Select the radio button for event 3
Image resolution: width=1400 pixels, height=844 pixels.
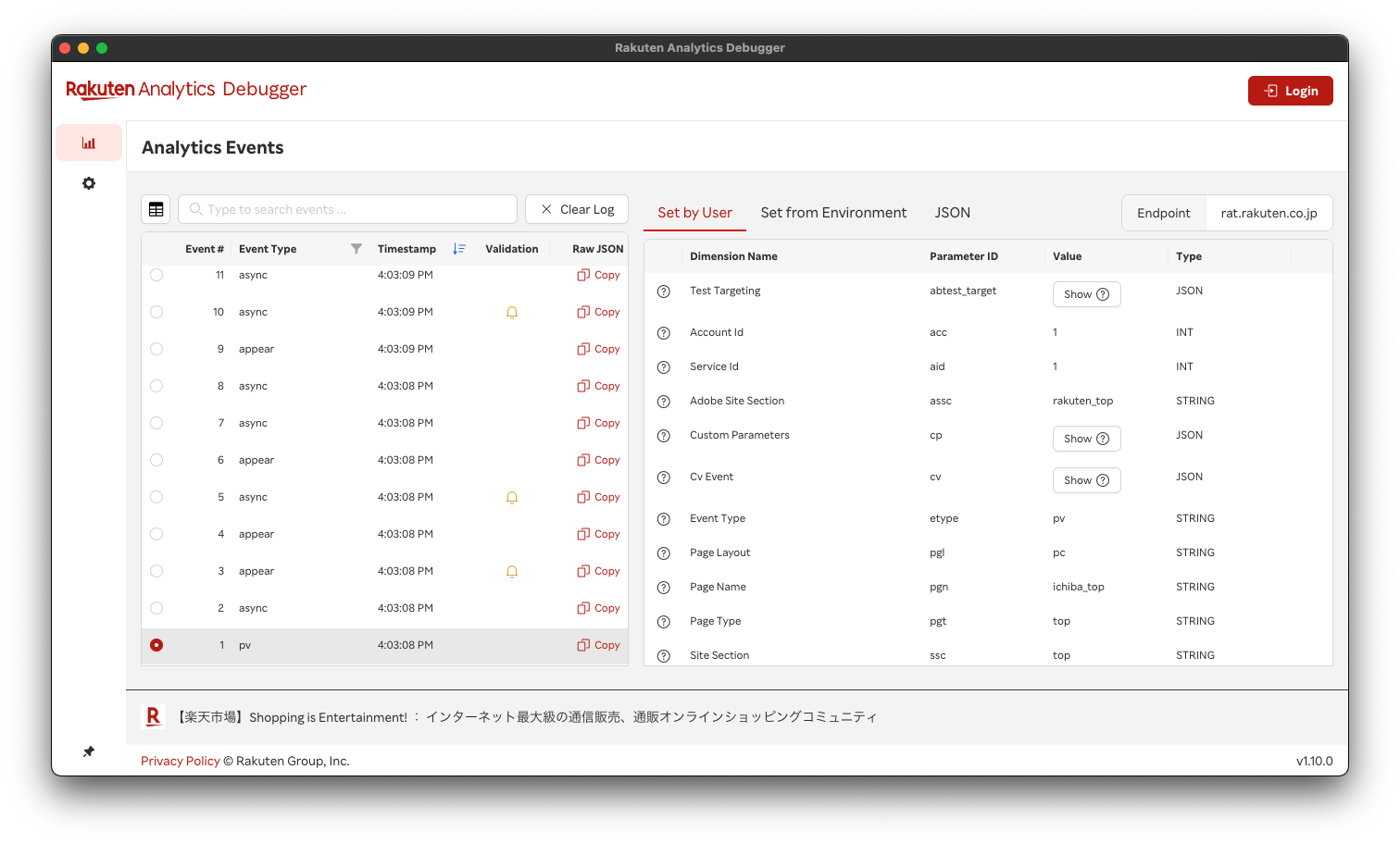pyautogui.click(x=156, y=571)
